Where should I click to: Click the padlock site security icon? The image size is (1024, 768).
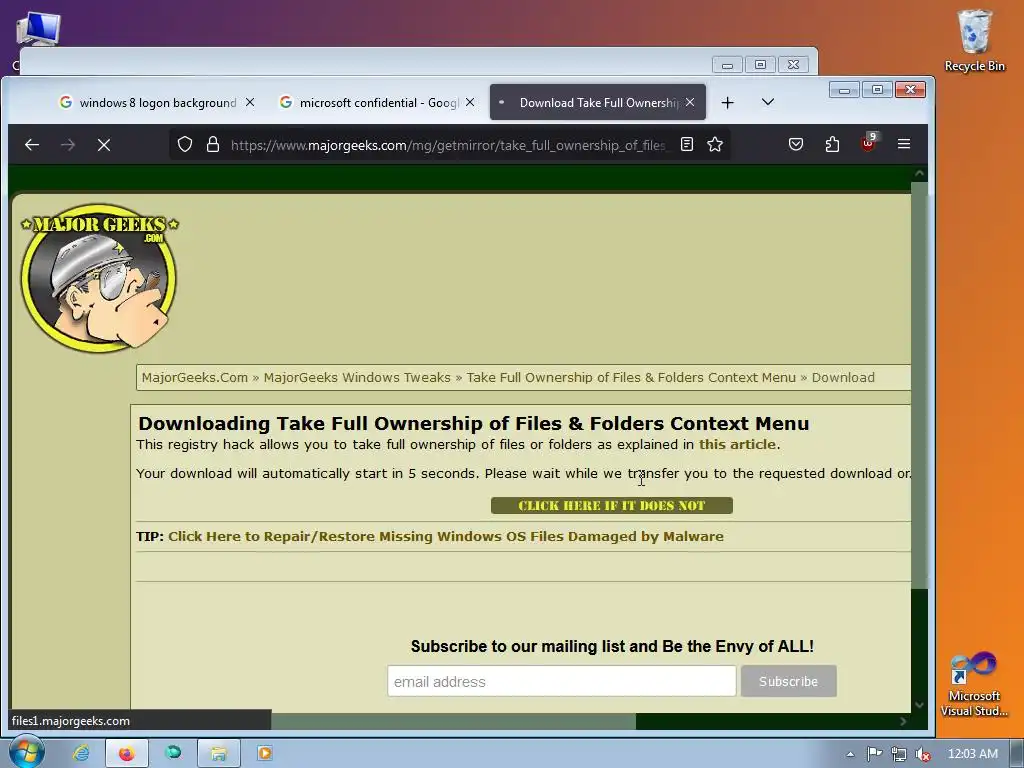click(x=213, y=144)
